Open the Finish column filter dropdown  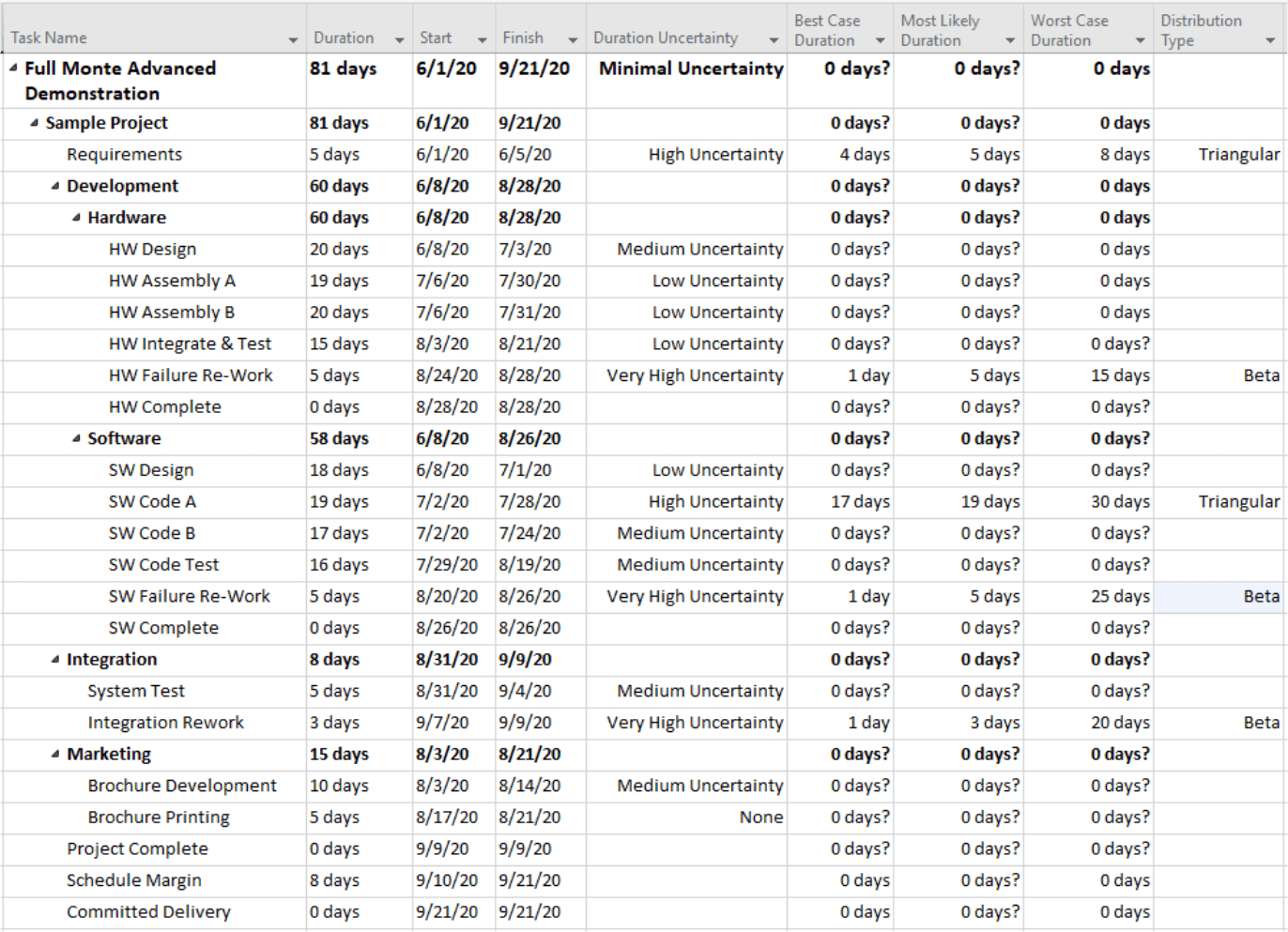pyautogui.click(x=572, y=40)
